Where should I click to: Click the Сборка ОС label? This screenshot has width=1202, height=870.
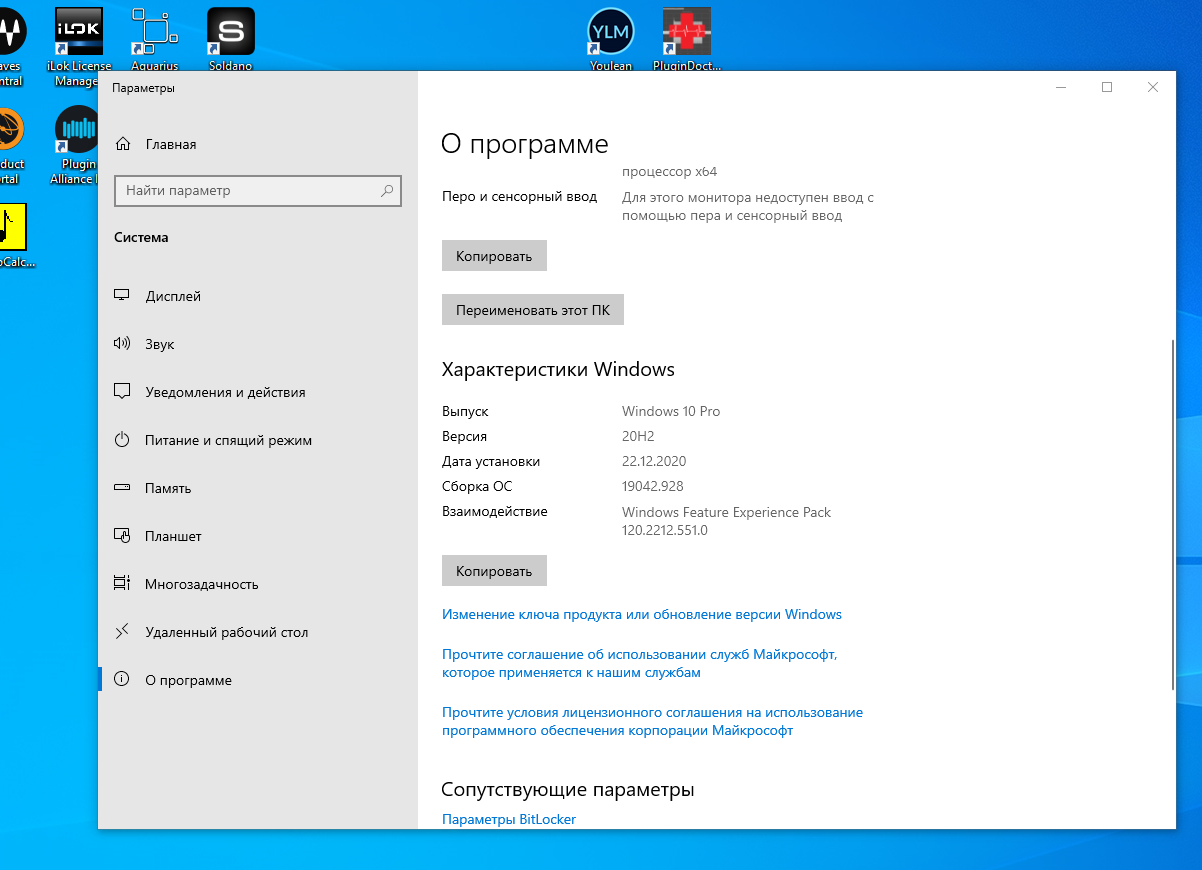tap(477, 486)
